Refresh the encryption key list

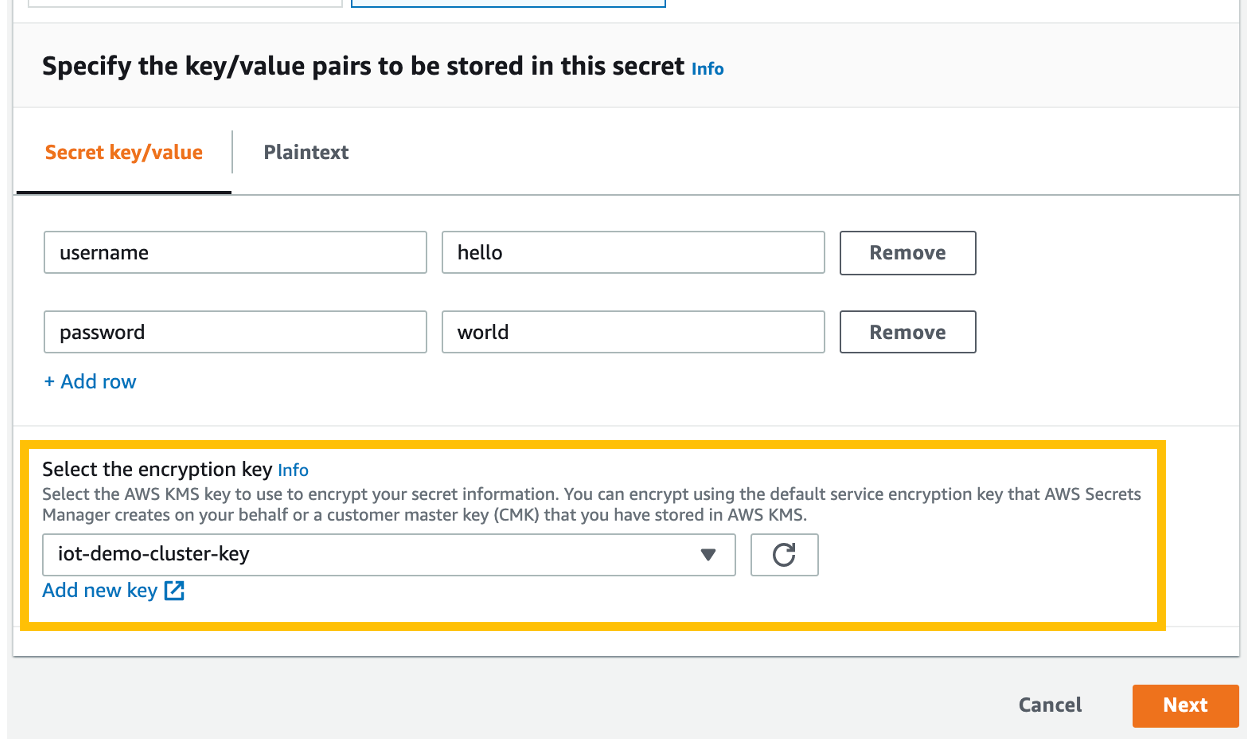(784, 554)
